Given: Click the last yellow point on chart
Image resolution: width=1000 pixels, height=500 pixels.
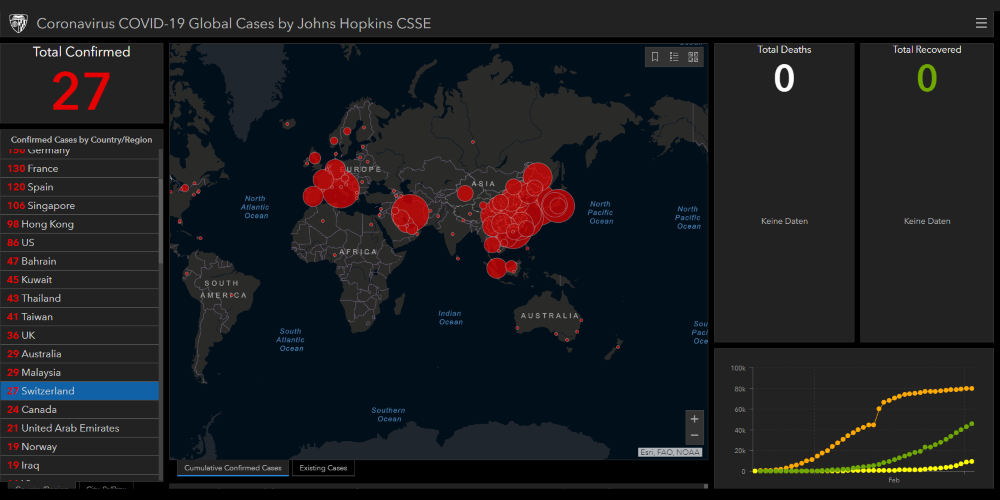Looking at the screenshot, I should tap(971, 461).
